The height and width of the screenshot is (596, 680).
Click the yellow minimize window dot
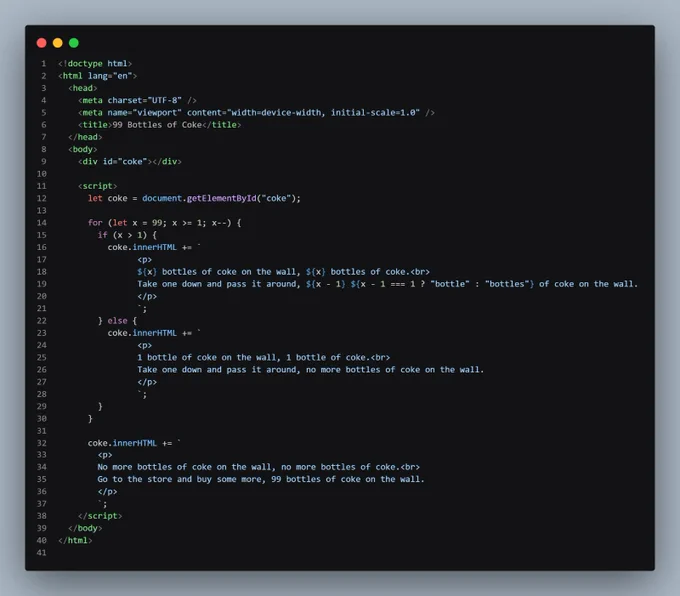[58, 43]
